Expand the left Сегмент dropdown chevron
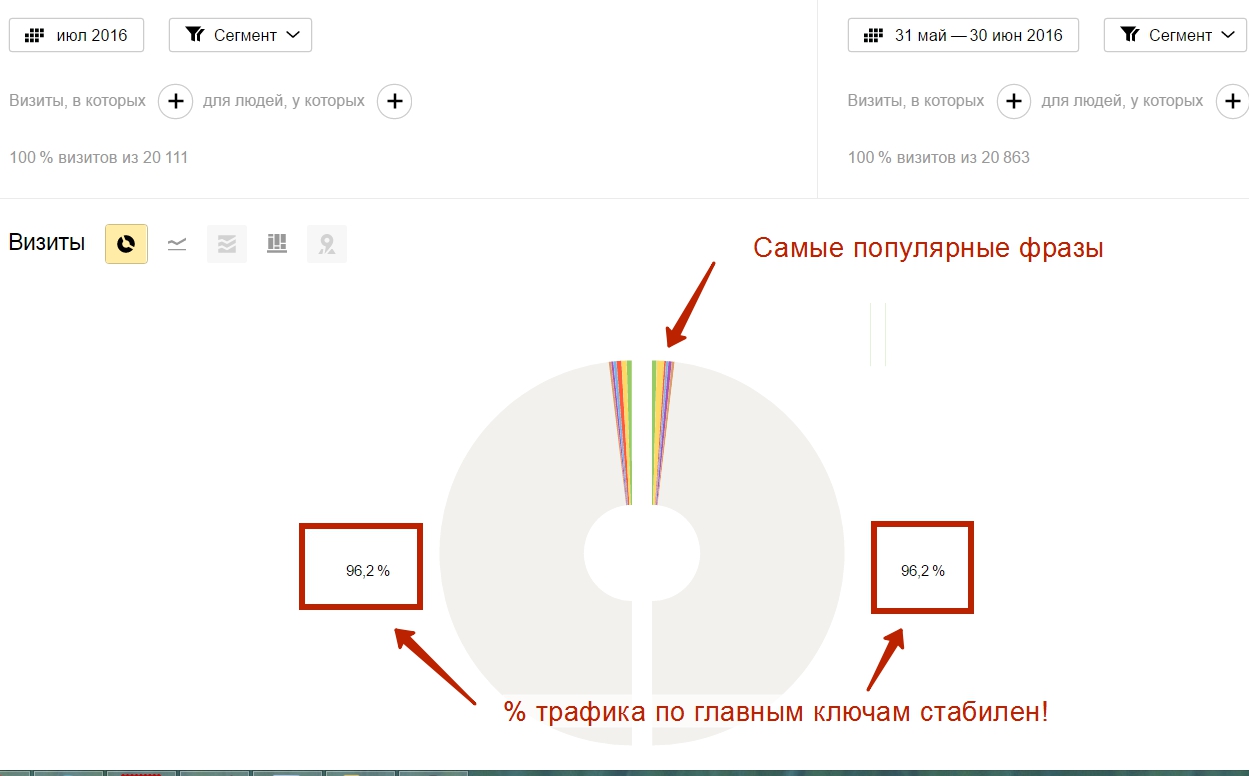The height and width of the screenshot is (776, 1249). point(292,33)
